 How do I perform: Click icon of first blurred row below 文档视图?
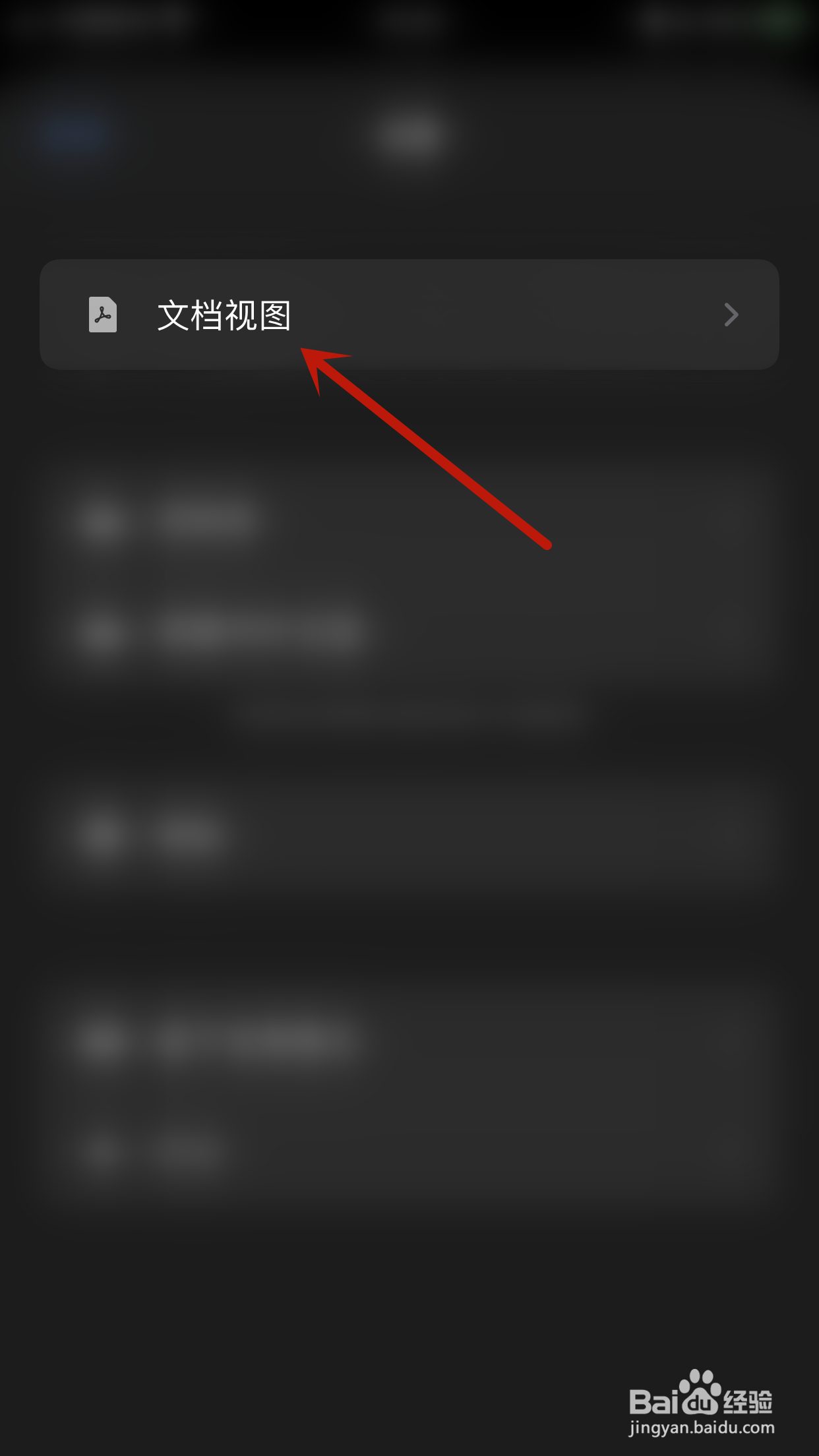102,521
